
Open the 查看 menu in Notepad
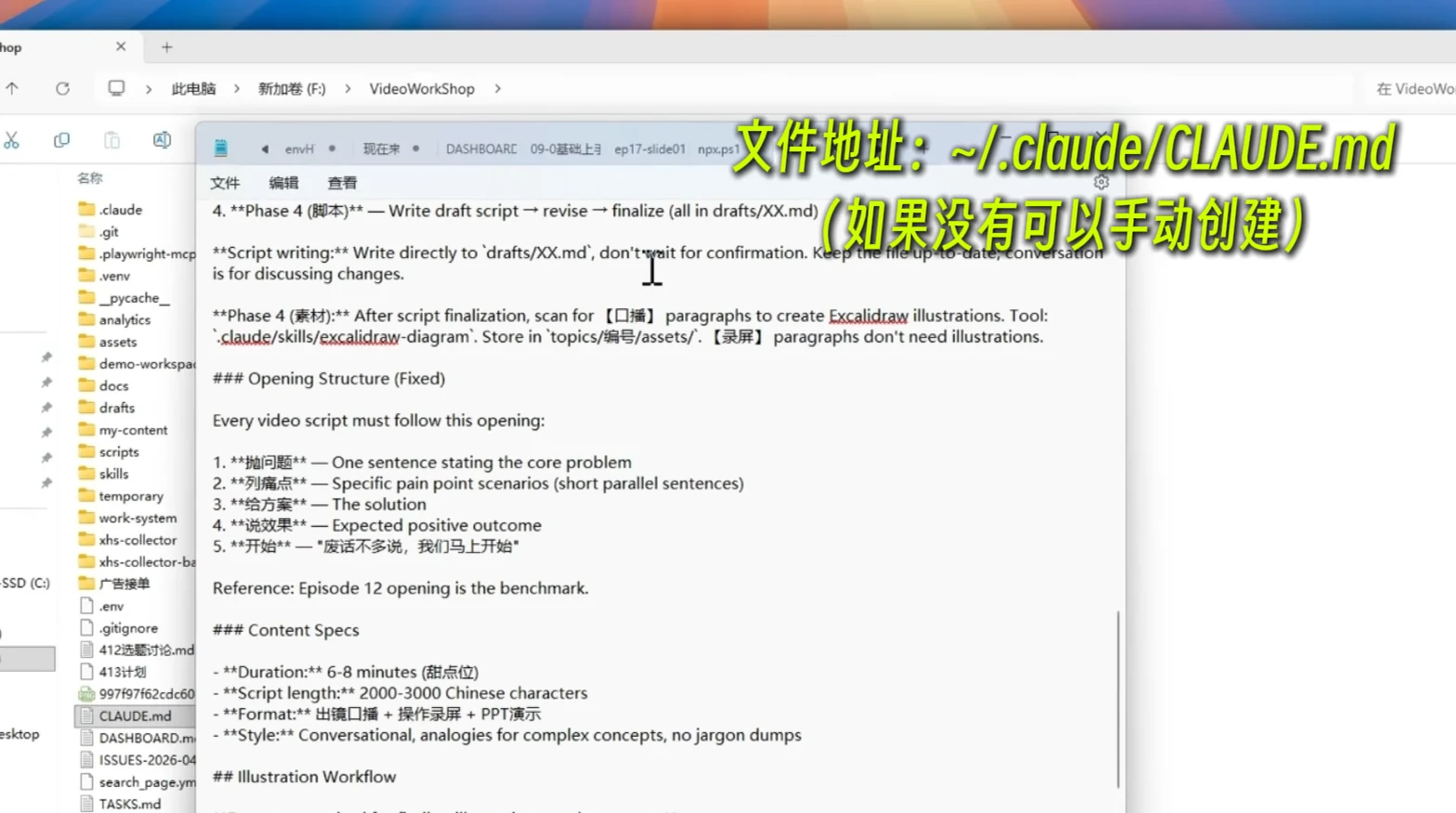[342, 183]
